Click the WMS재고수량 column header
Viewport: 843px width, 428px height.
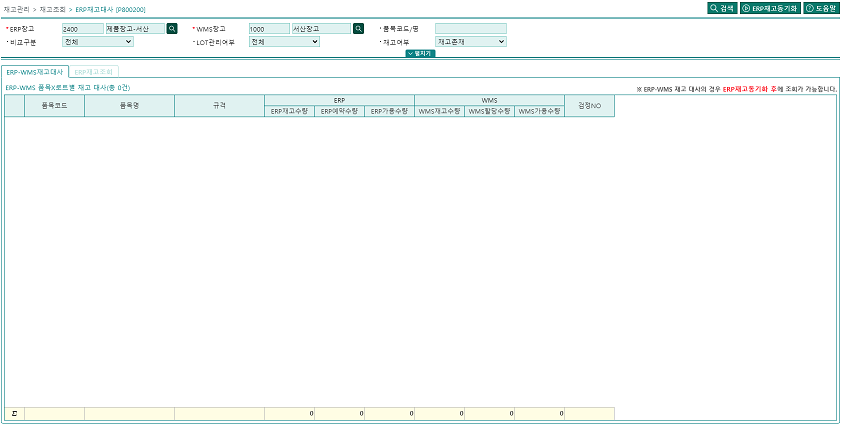(439, 111)
